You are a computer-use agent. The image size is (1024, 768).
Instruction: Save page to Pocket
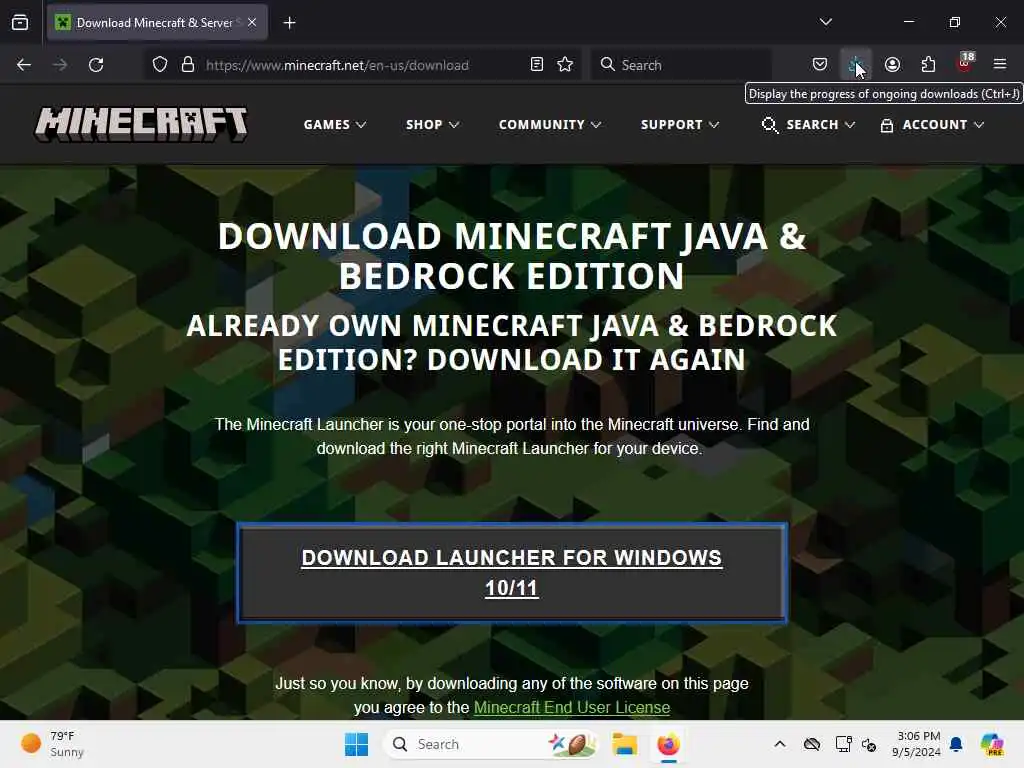coord(820,64)
